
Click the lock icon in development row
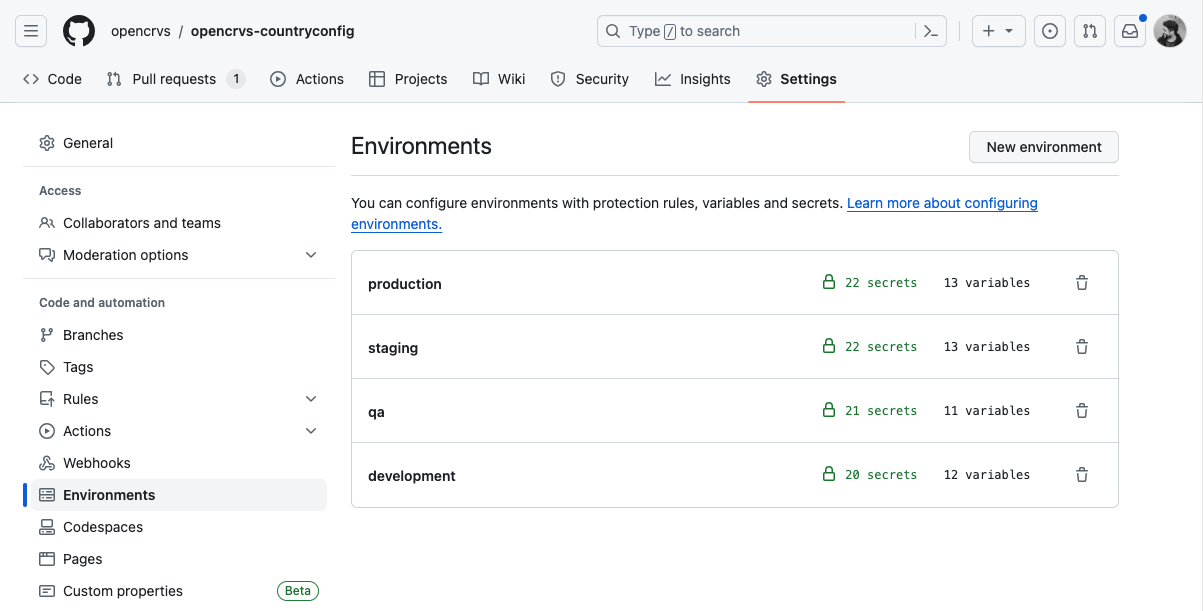click(828, 475)
